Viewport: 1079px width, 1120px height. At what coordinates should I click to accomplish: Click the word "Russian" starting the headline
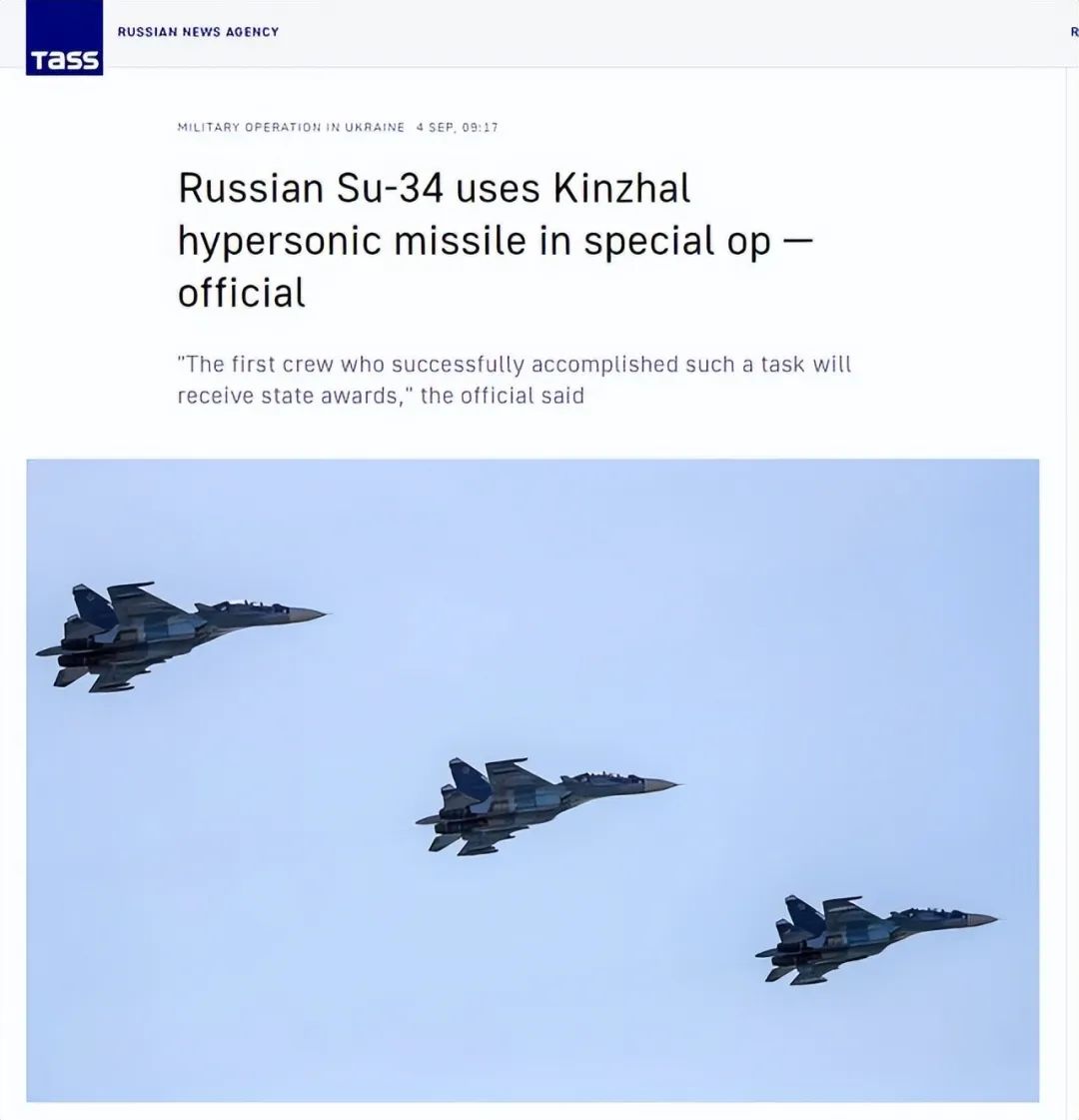(x=251, y=188)
